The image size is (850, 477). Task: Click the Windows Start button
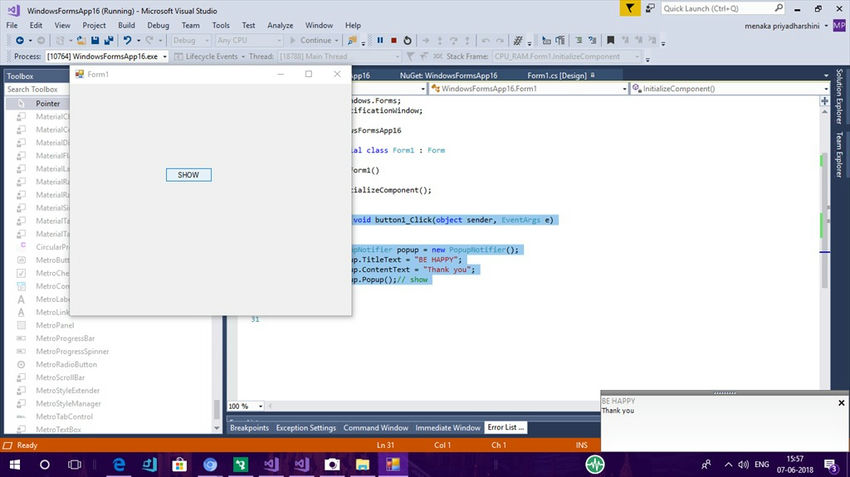click(16, 465)
